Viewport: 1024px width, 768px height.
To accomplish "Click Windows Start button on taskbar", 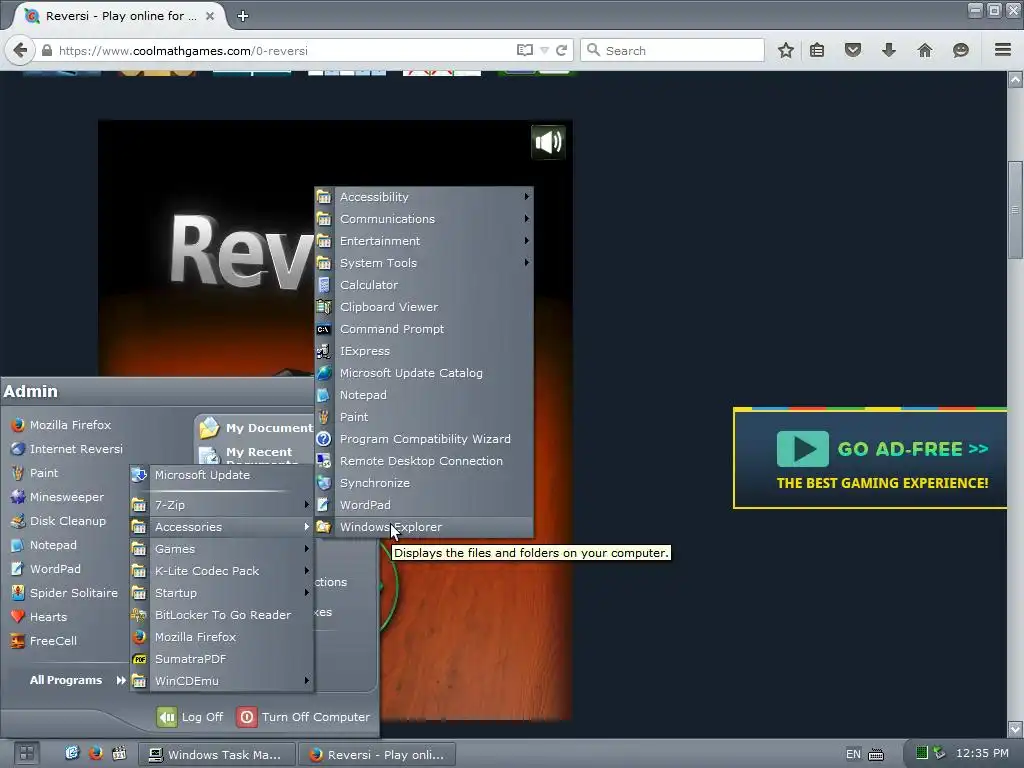I will pyautogui.click(x=26, y=754).
